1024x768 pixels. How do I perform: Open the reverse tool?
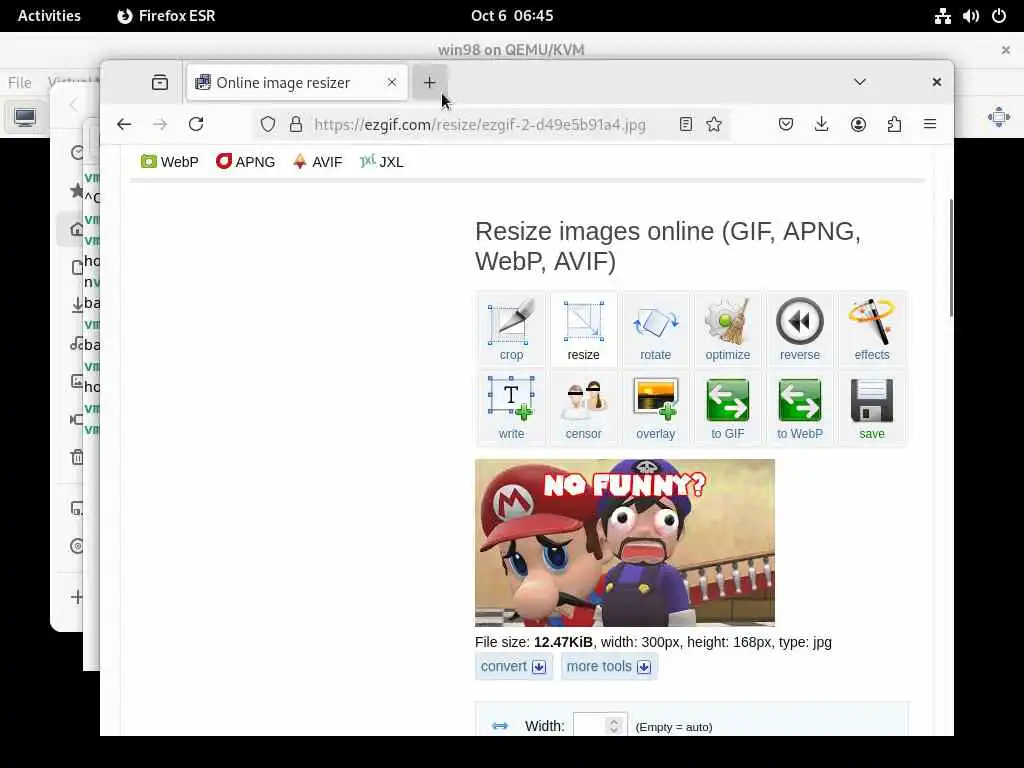pyautogui.click(x=799, y=328)
